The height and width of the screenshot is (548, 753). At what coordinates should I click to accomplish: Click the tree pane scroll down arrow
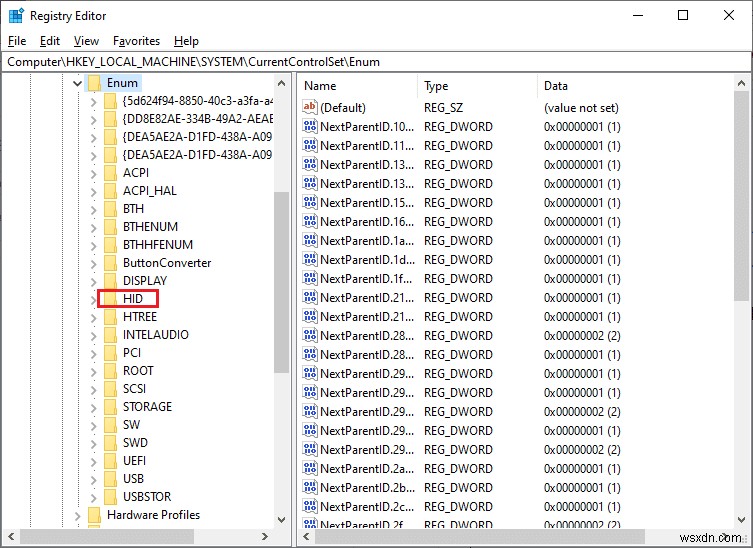tap(281, 520)
